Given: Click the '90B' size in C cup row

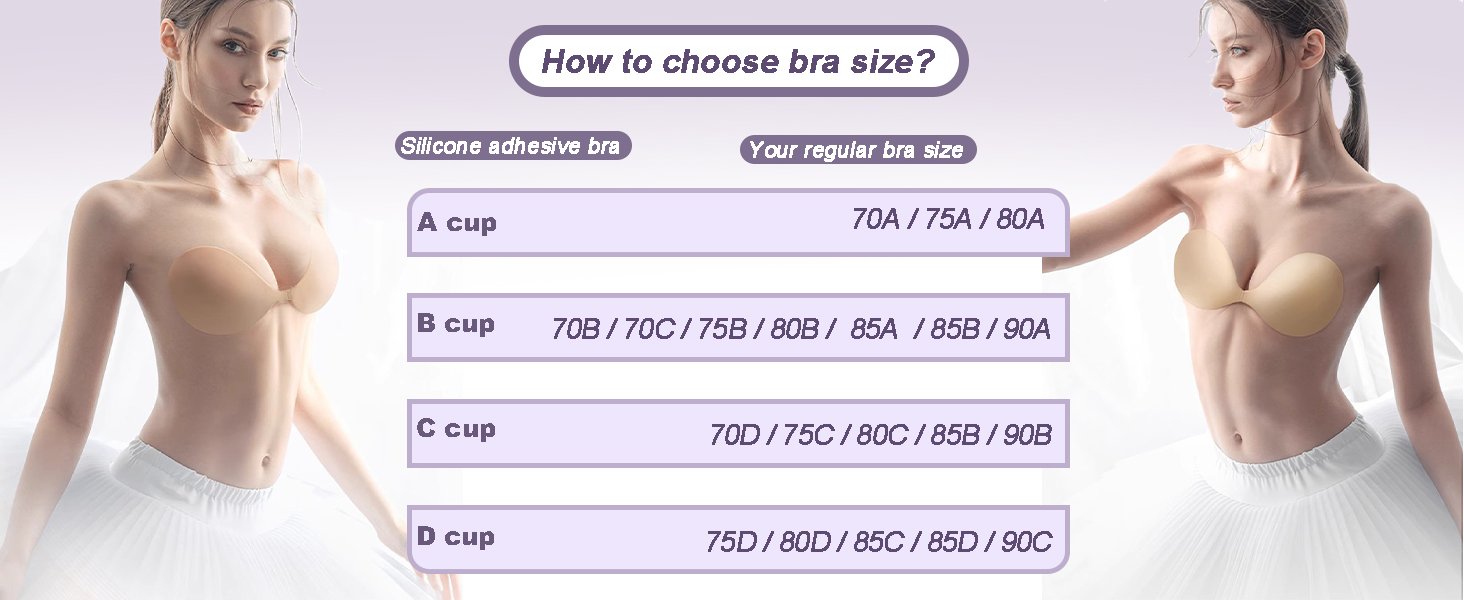Looking at the screenshot, I should click(x=1027, y=435).
